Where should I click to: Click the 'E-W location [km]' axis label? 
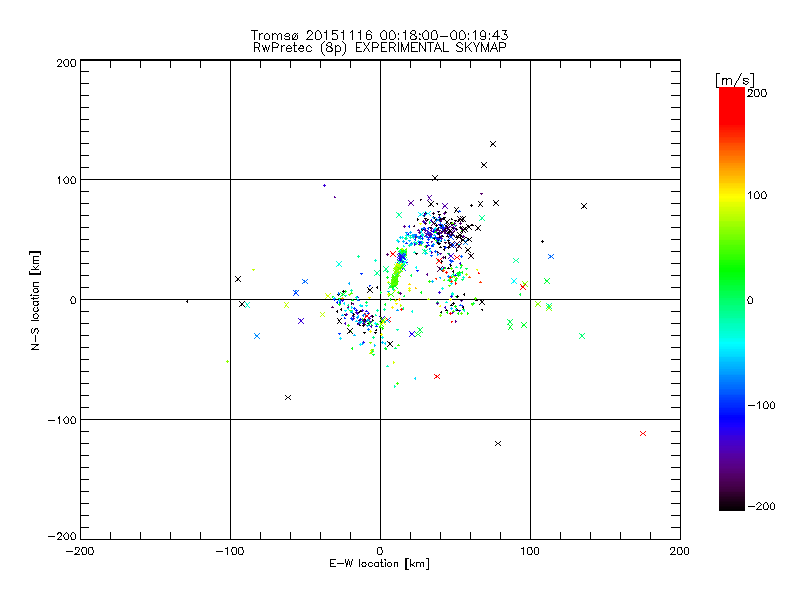pos(379,564)
